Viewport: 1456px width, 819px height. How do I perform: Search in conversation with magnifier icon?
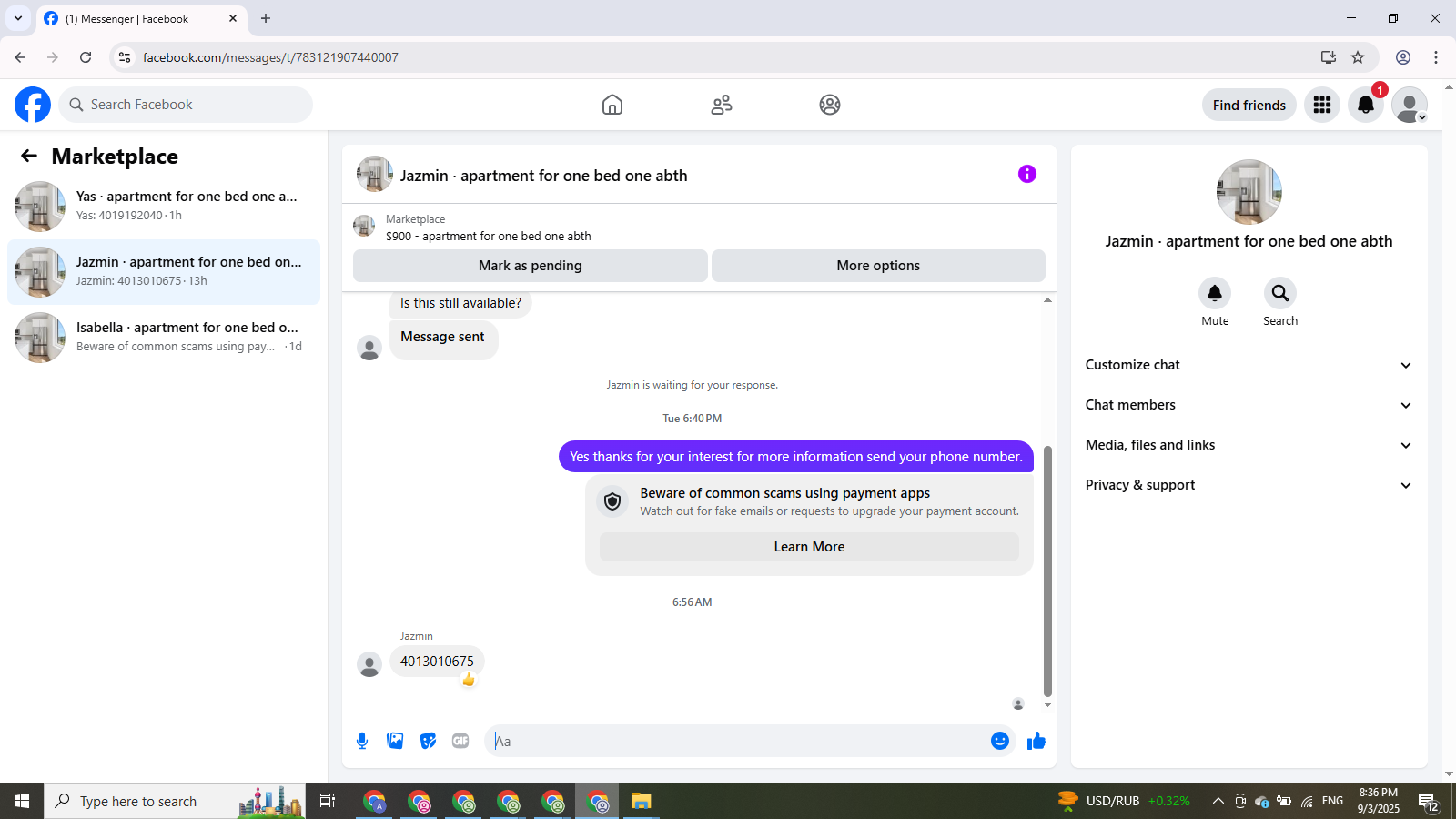click(x=1280, y=293)
